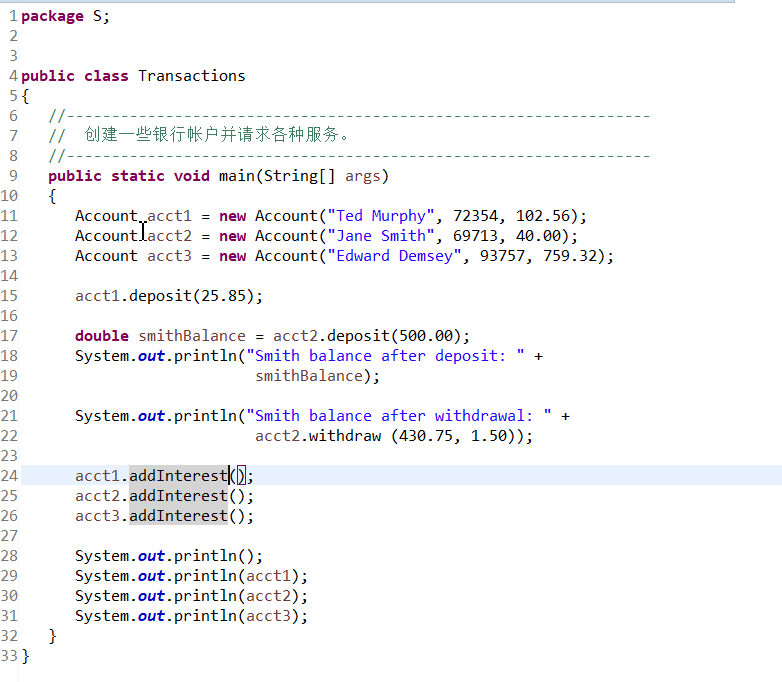782x682 pixels.
Task: Click the Chinese comment text on line 7
Action: [216, 135]
